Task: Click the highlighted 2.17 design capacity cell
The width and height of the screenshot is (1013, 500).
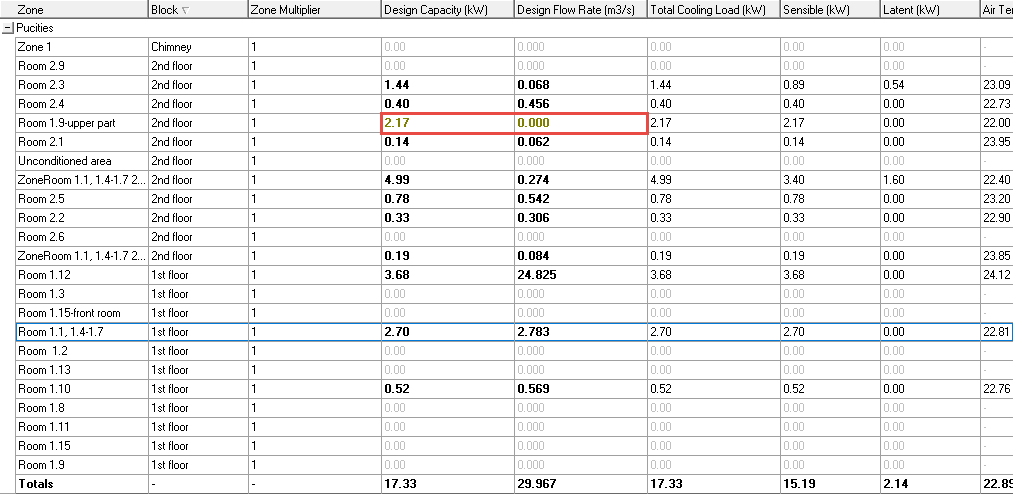Action: click(396, 123)
